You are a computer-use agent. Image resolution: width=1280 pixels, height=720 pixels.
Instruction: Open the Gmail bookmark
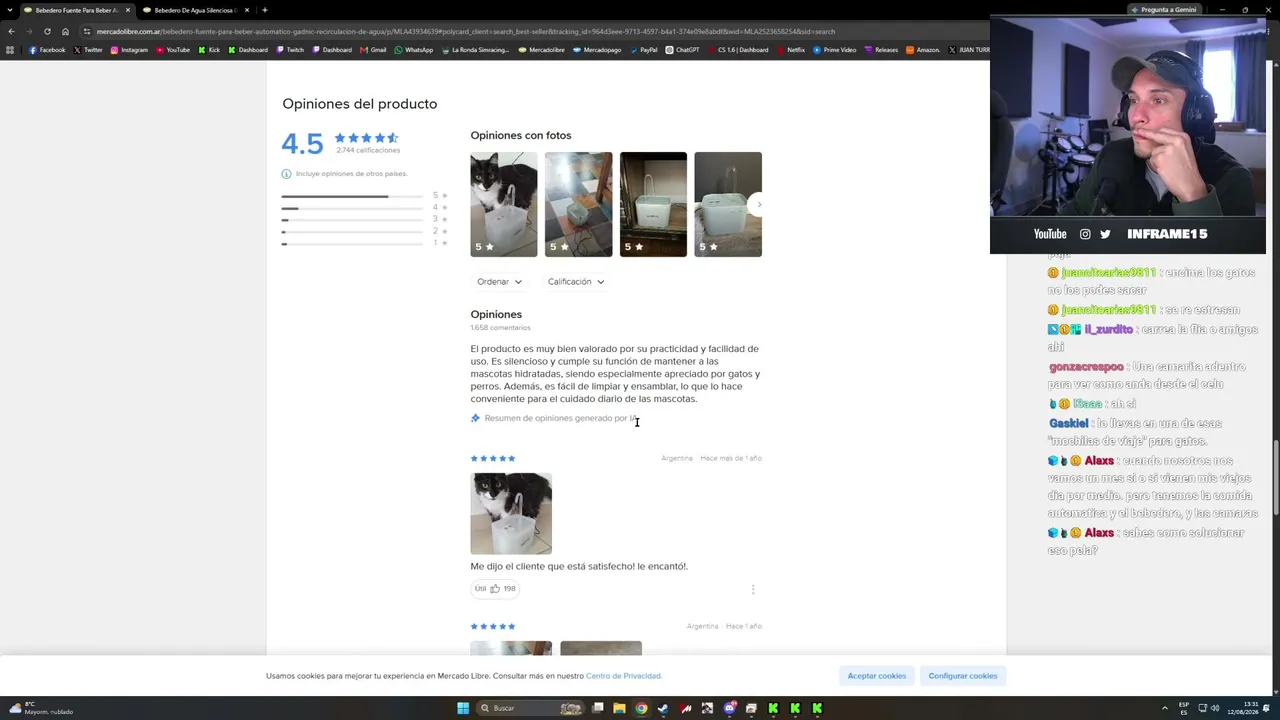(373, 50)
